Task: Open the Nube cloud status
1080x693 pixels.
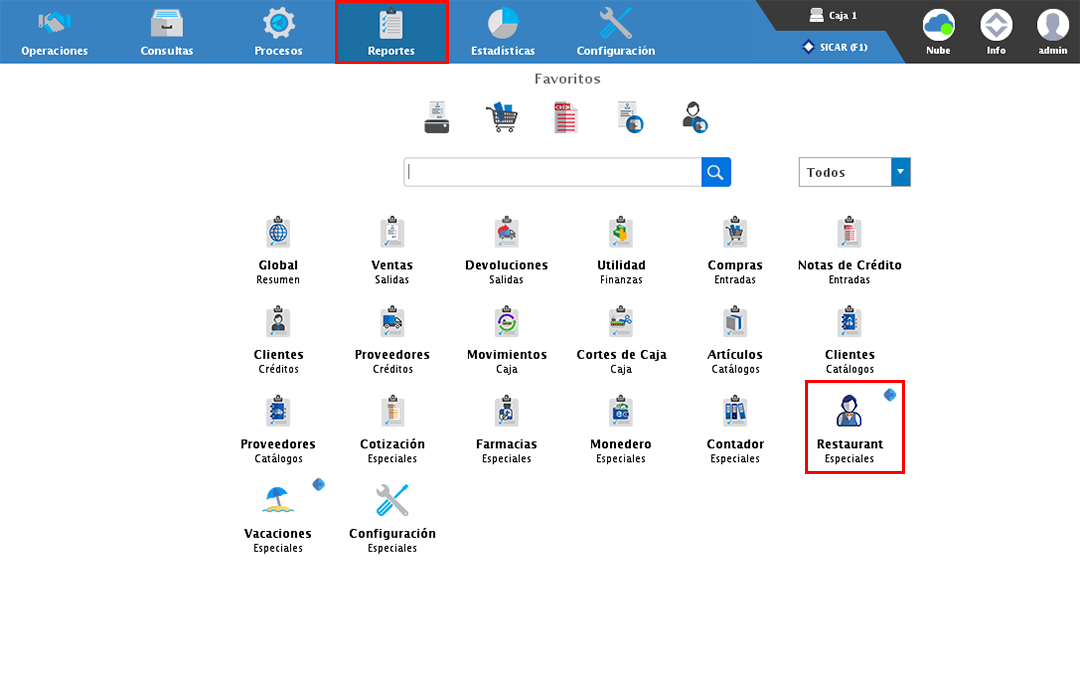Action: click(x=938, y=32)
